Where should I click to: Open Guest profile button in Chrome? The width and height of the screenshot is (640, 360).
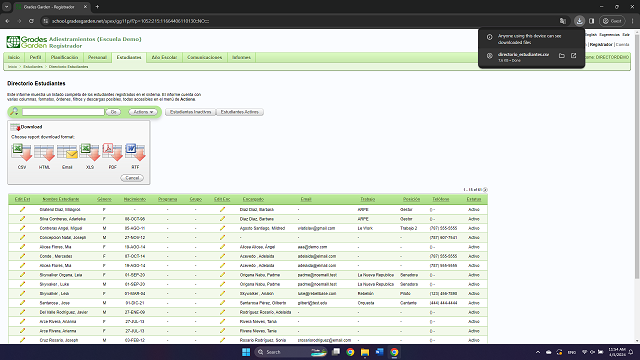coord(612,21)
